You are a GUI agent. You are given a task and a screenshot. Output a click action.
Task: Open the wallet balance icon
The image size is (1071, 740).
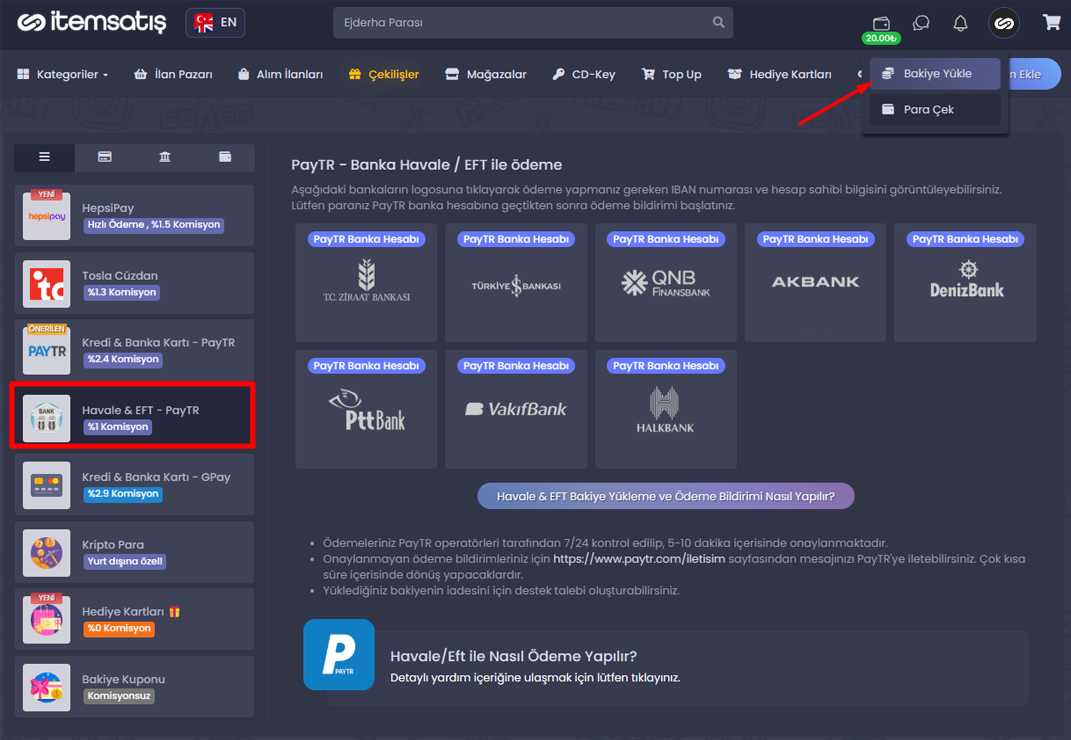click(881, 24)
